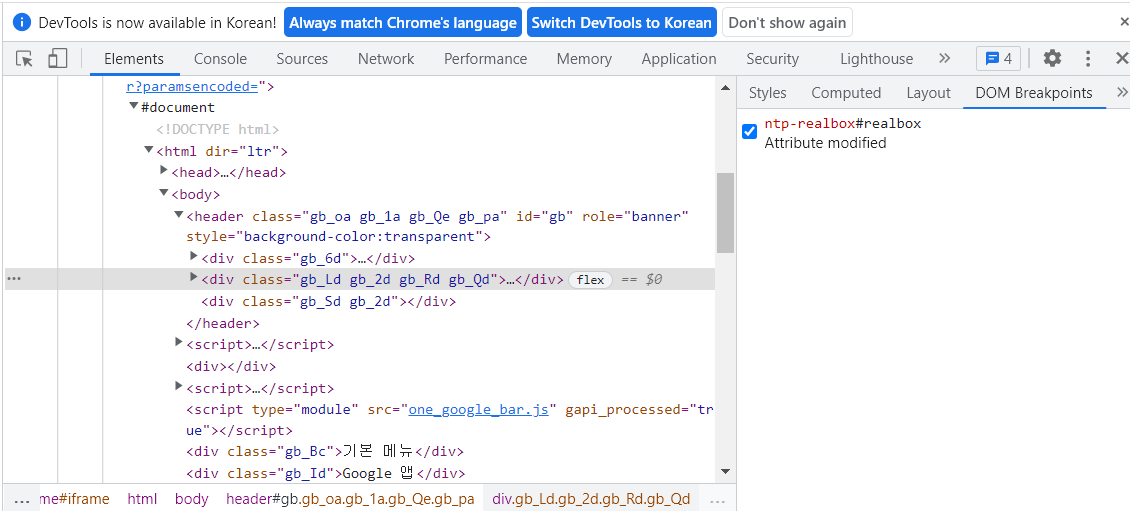
Task: Toggle the flex badge on selected div
Action: (x=590, y=280)
